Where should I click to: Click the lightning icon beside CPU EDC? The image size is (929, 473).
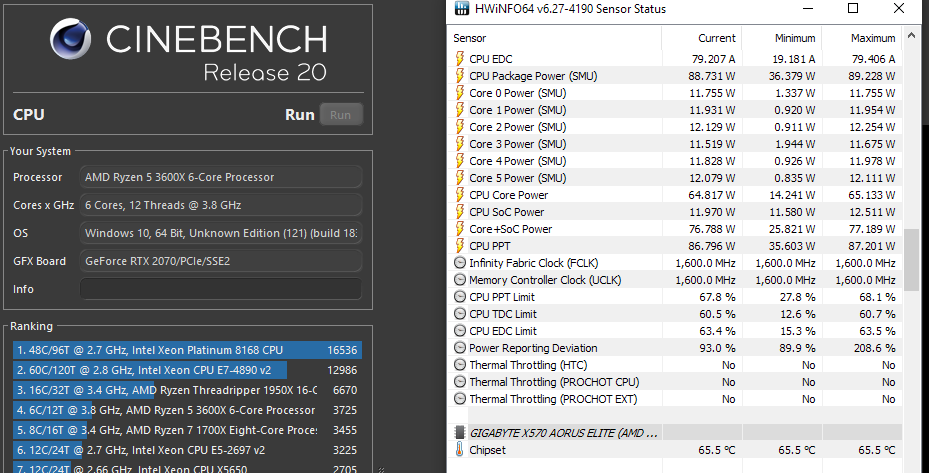click(460, 59)
